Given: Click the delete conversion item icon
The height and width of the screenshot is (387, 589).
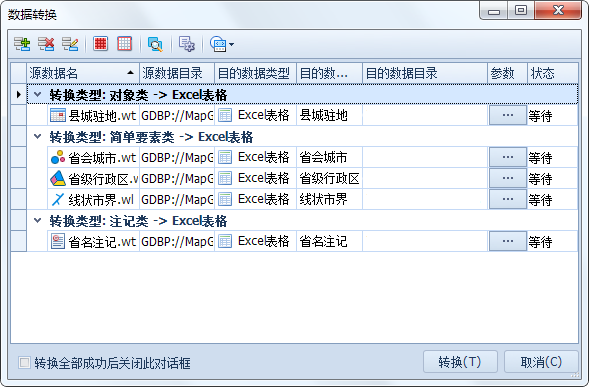Looking at the screenshot, I should [46, 44].
